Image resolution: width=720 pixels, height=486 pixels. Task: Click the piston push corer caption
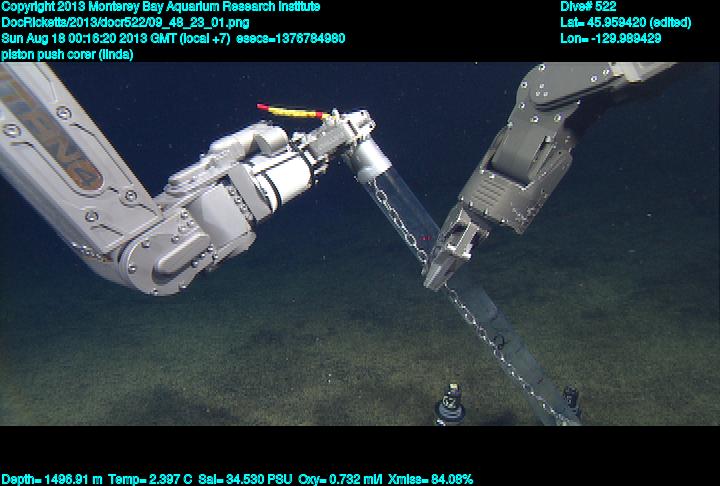tap(67, 54)
